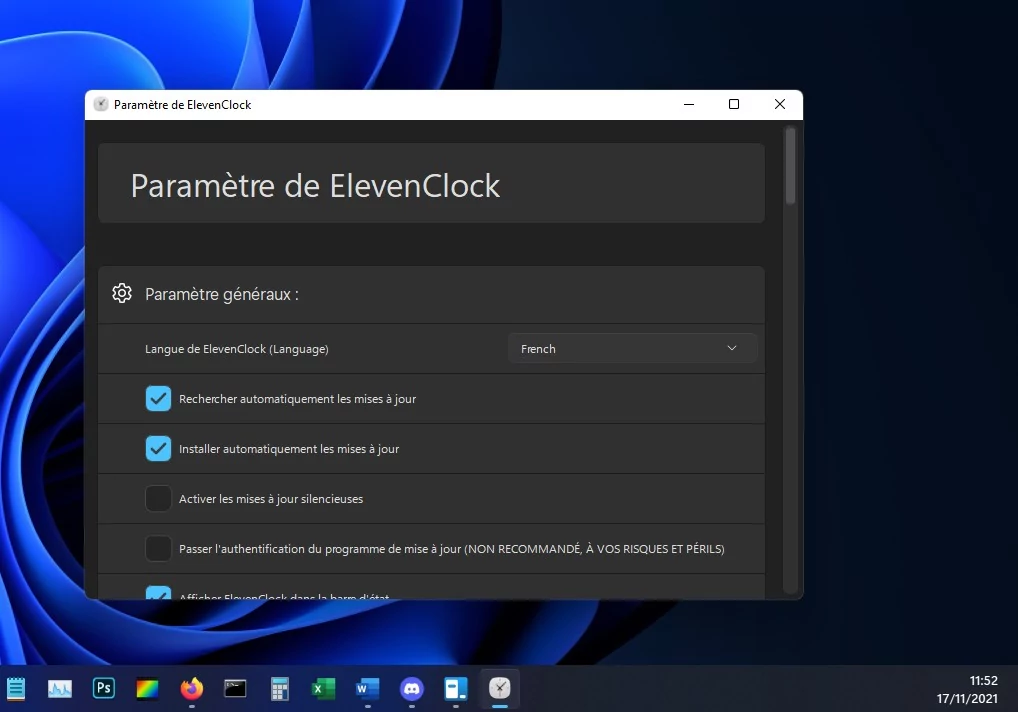Image resolution: width=1018 pixels, height=712 pixels.
Task: Open the command prompt taskbar icon
Action: (x=235, y=688)
